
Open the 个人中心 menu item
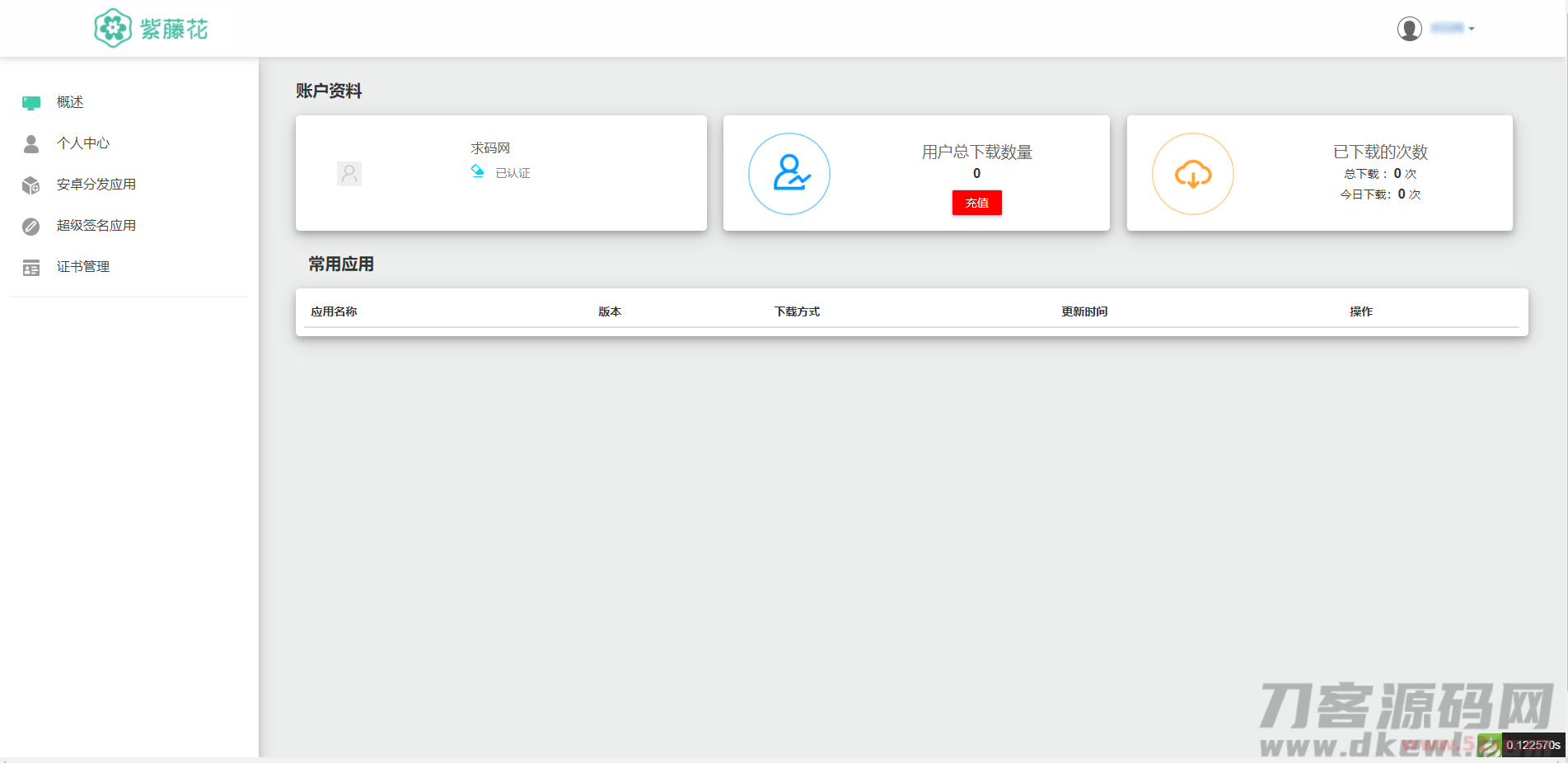(83, 143)
